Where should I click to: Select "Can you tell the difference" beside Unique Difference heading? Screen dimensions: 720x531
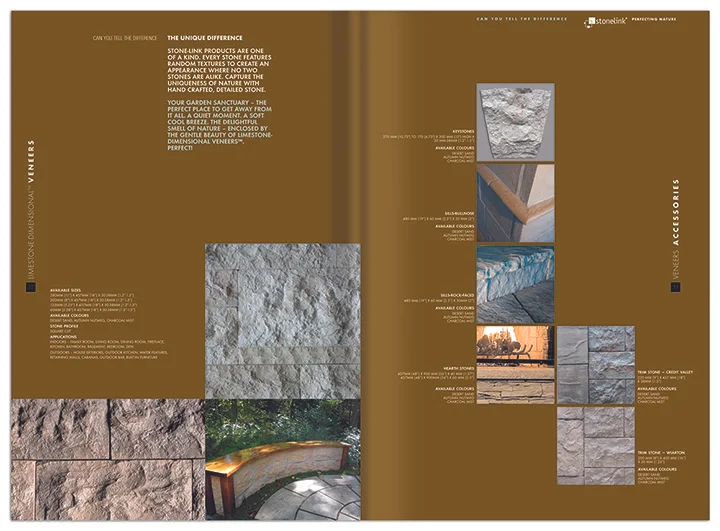[x=125, y=38]
